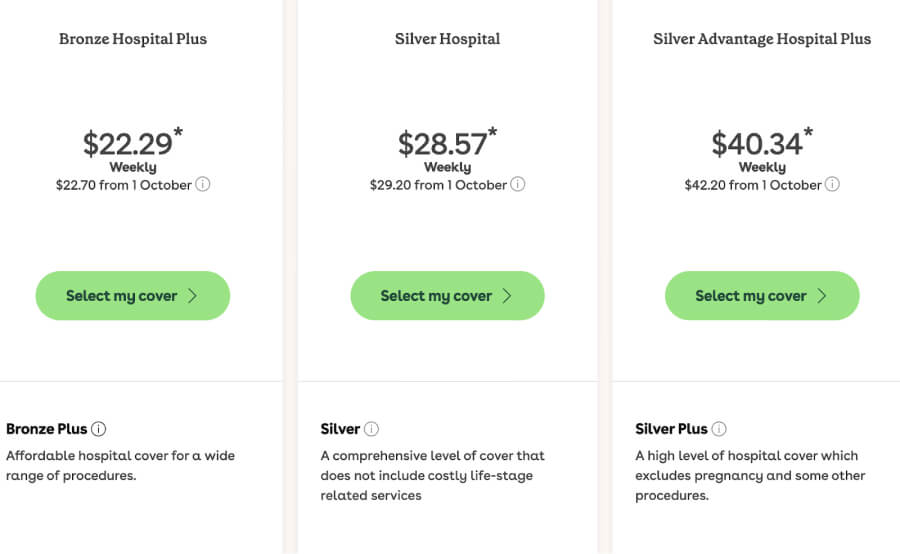Click chevron arrow on Silver Hospital cover button

pyautogui.click(x=507, y=296)
